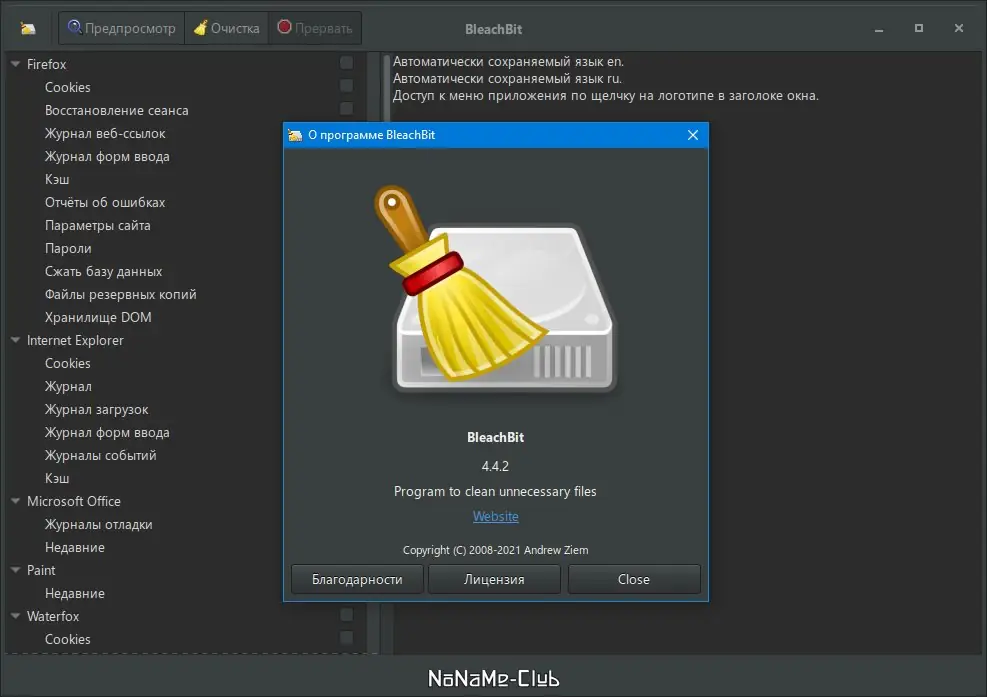Select Cookies under Firefox
Screen dimensions: 987x697
coord(67,88)
